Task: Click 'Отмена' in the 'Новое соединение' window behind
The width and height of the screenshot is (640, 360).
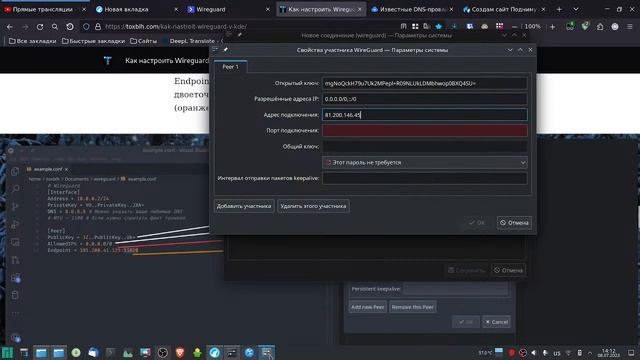Action: (x=508, y=270)
